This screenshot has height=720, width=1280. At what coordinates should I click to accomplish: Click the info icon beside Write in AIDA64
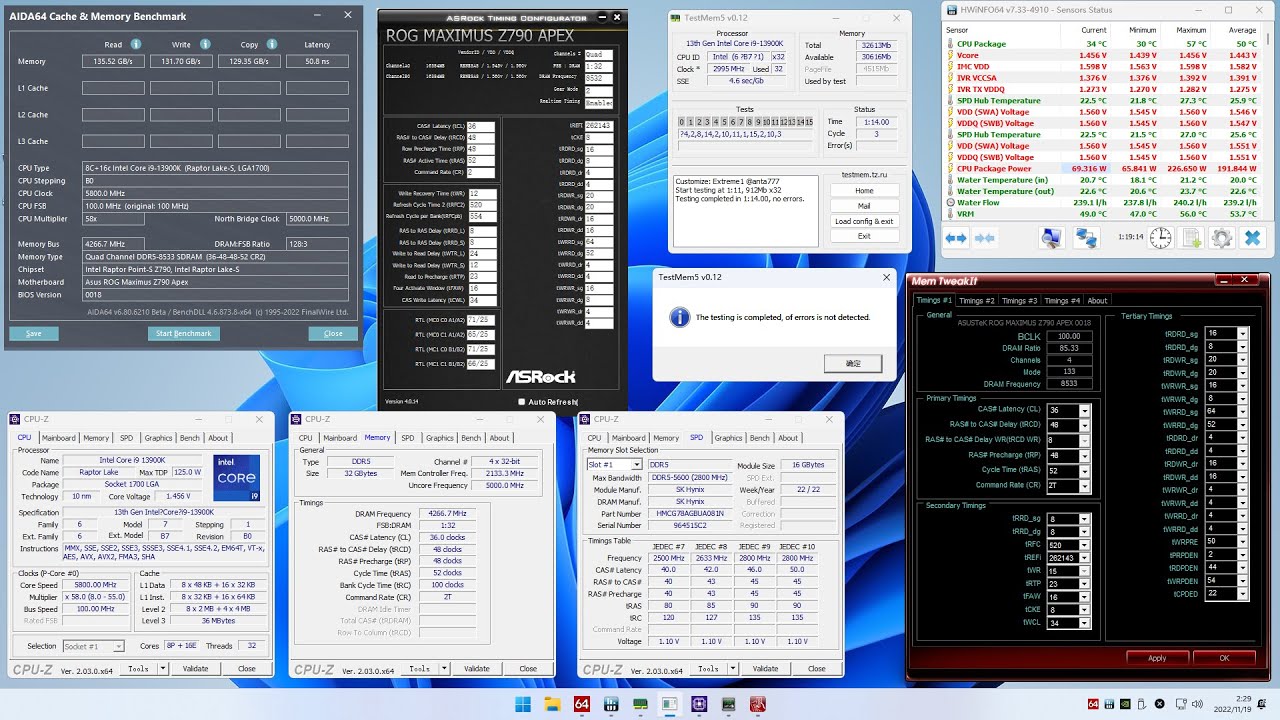[x=205, y=44]
